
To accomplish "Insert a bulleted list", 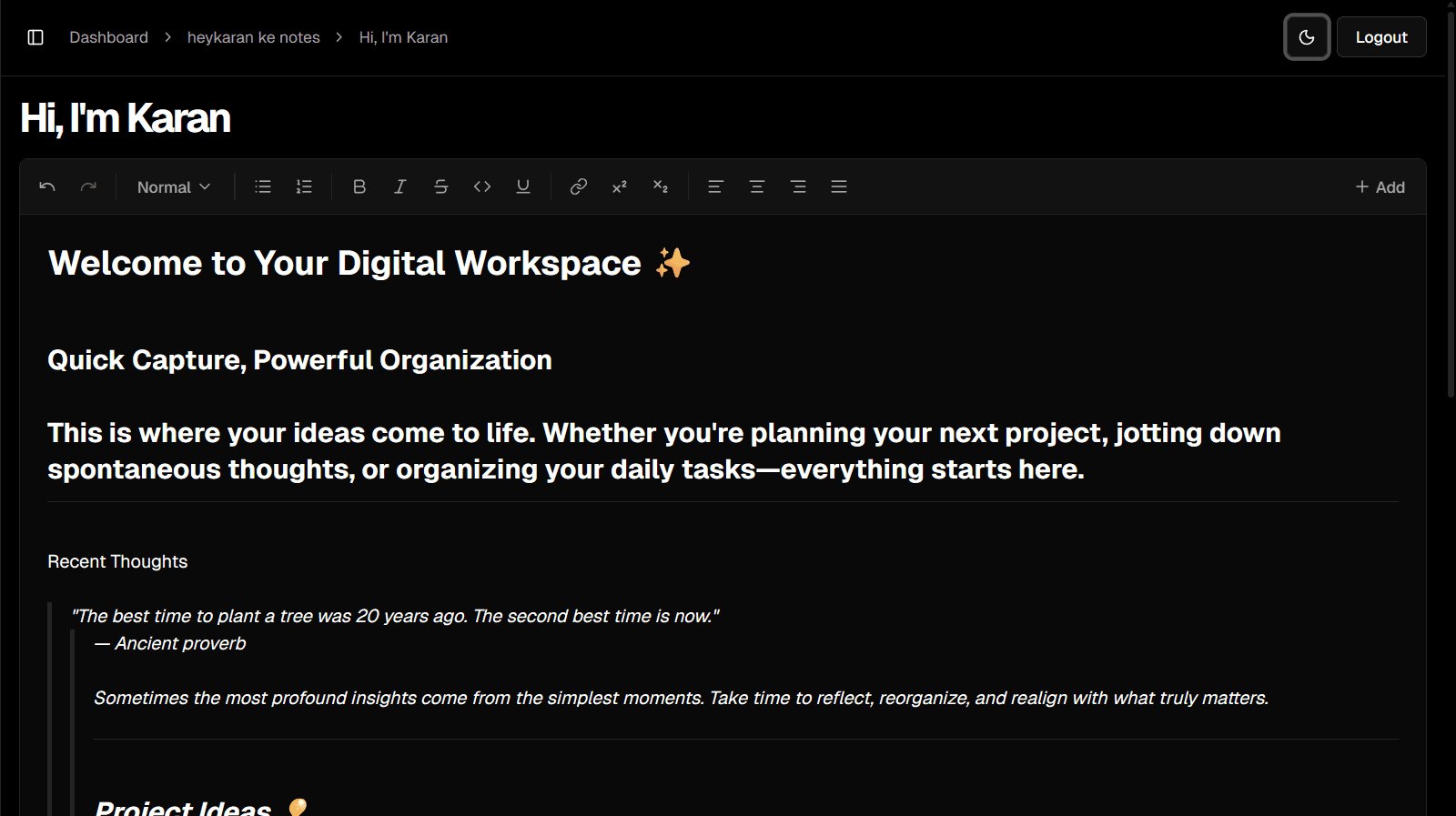I will tap(263, 186).
